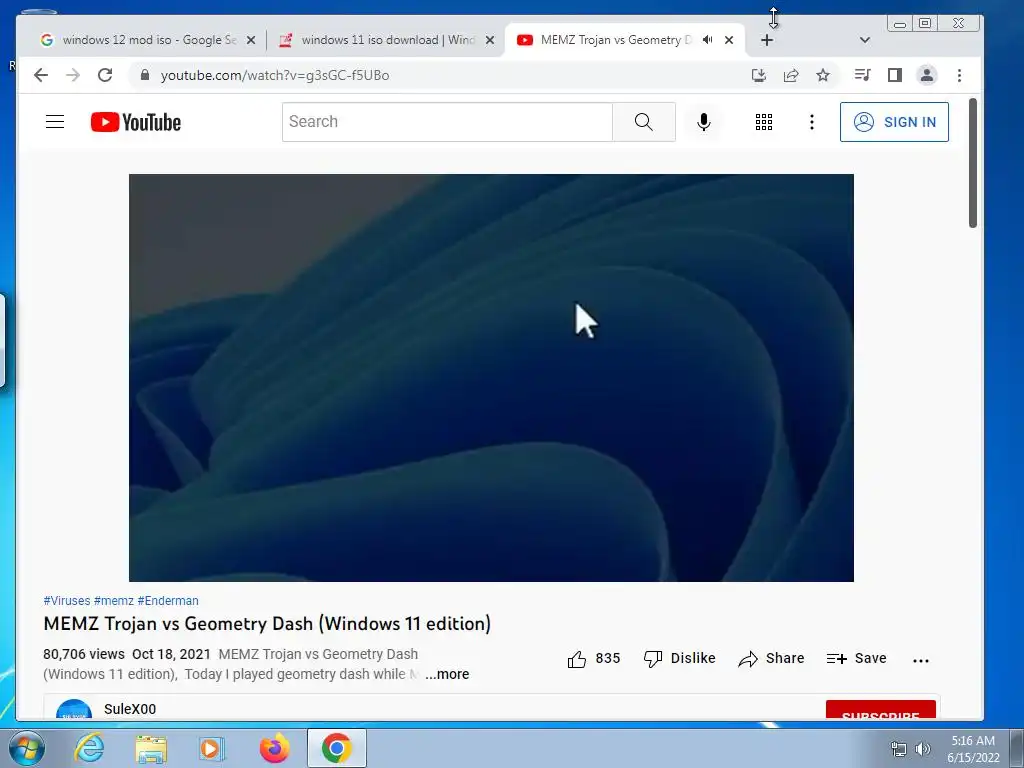Share this page via address bar icon
Image resolution: width=1024 pixels, height=768 pixels.
[791, 75]
